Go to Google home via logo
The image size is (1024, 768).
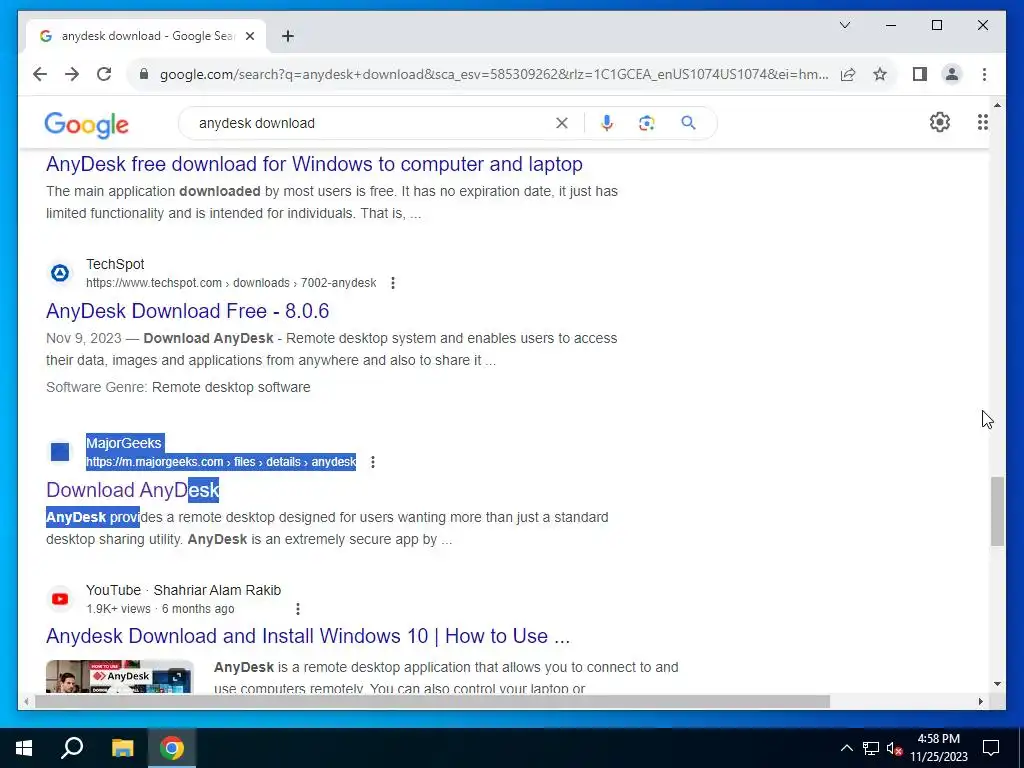point(86,124)
